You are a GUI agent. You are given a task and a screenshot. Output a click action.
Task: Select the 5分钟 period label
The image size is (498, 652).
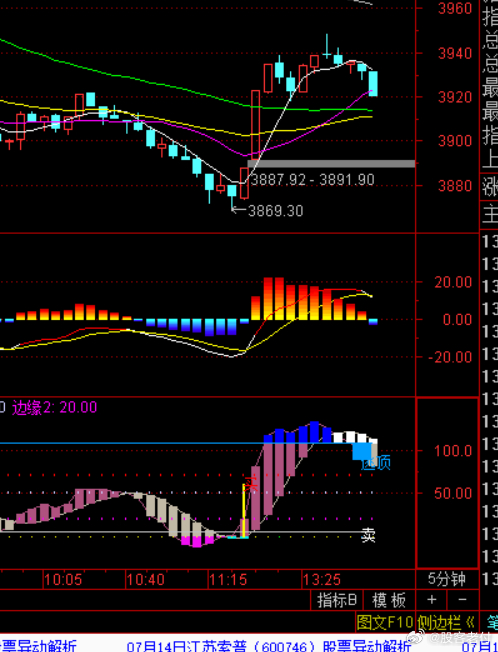[x=447, y=579]
